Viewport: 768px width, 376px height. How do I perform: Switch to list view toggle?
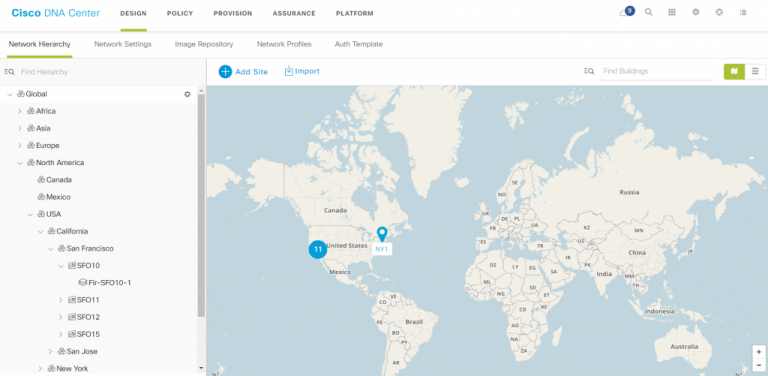click(755, 71)
